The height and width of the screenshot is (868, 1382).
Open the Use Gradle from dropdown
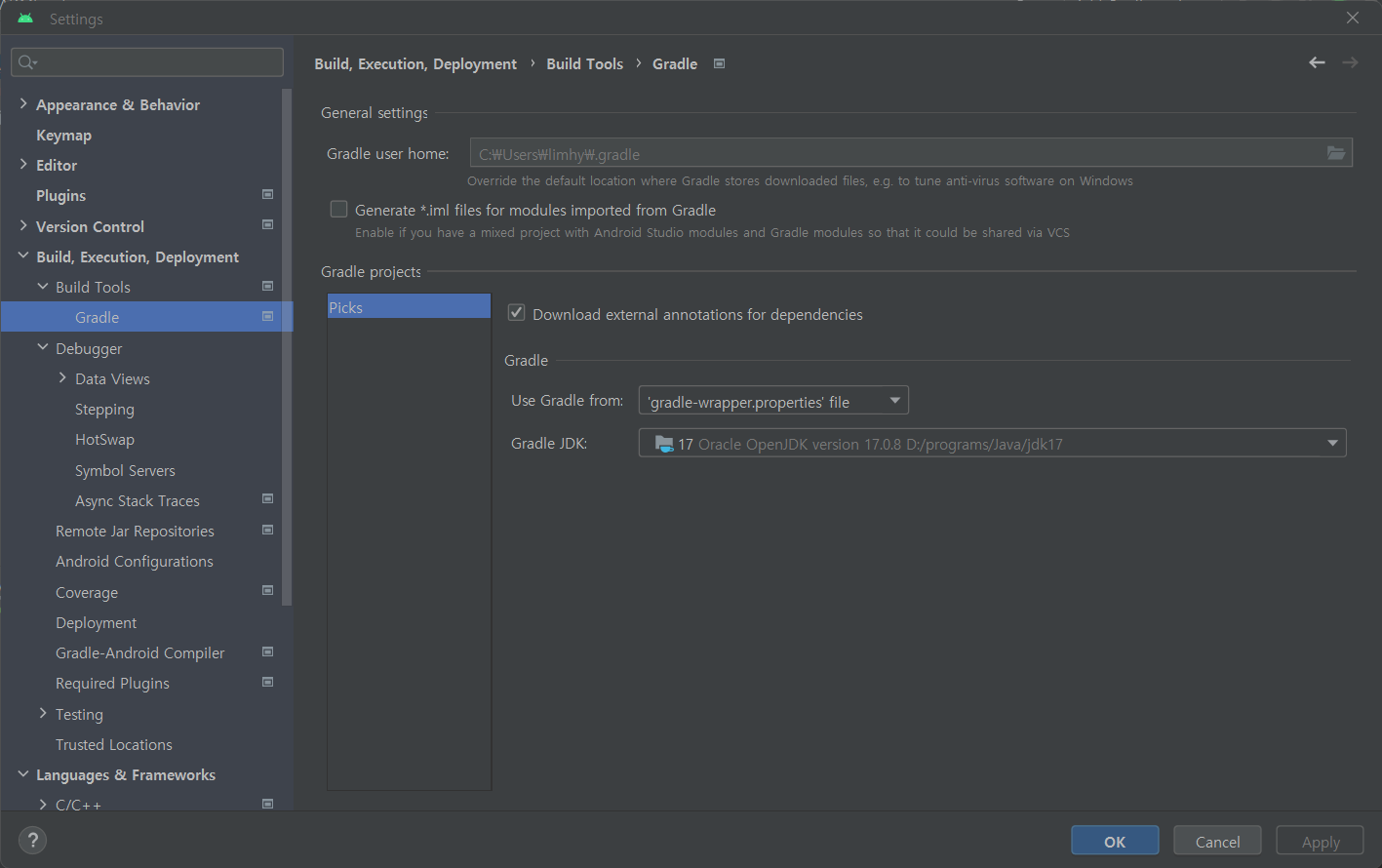click(773, 401)
